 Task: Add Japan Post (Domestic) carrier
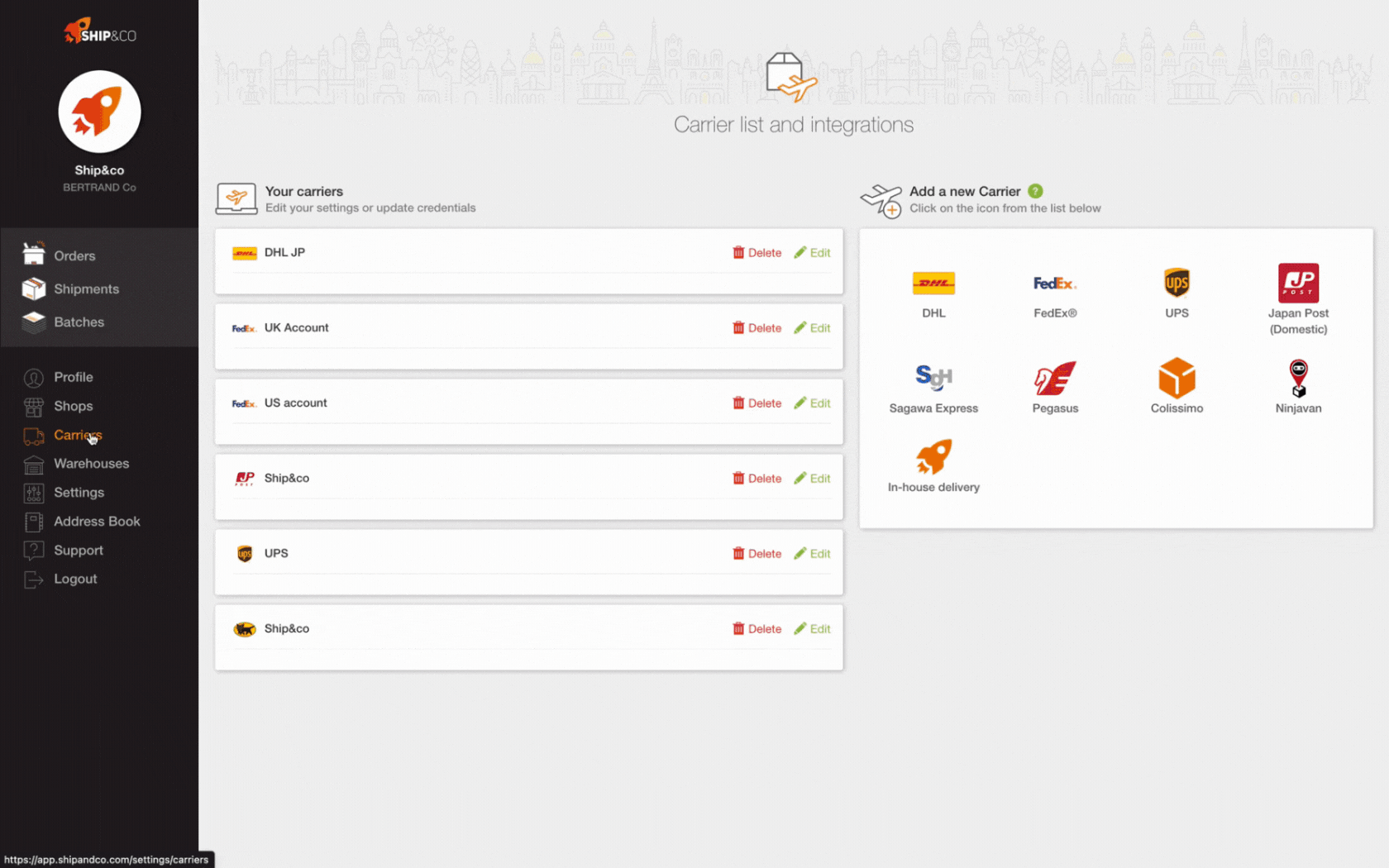pos(1298,299)
